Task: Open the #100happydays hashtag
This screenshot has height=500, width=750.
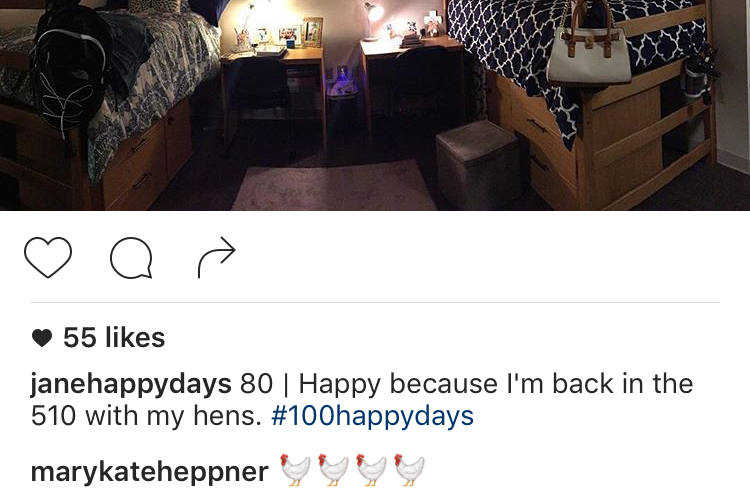Action: point(372,416)
